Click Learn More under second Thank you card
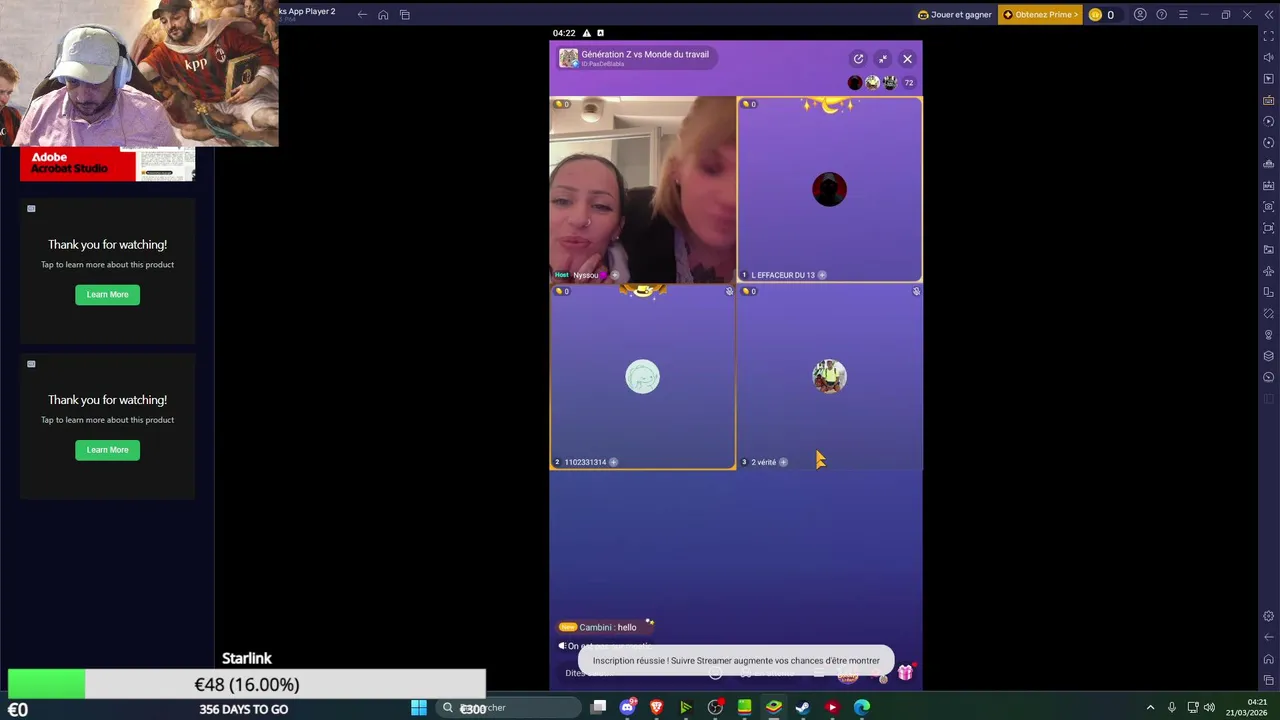The height and width of the screenshot is (720, 1280). [x=107, y=449]
